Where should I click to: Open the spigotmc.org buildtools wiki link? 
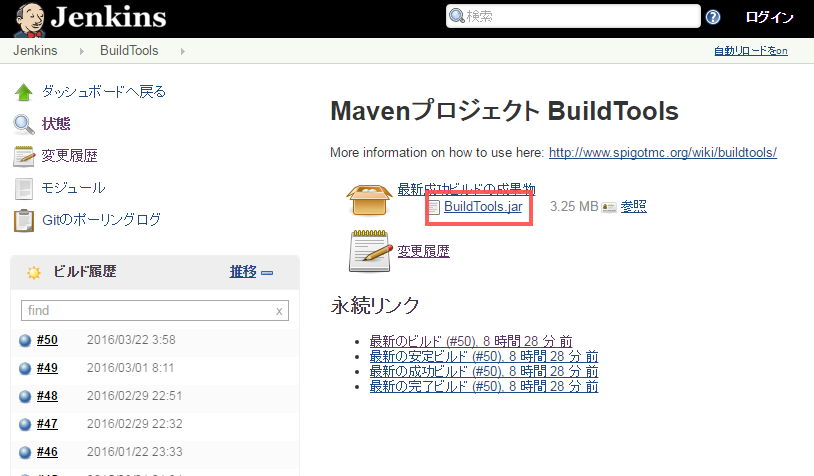tap(663, 153)
